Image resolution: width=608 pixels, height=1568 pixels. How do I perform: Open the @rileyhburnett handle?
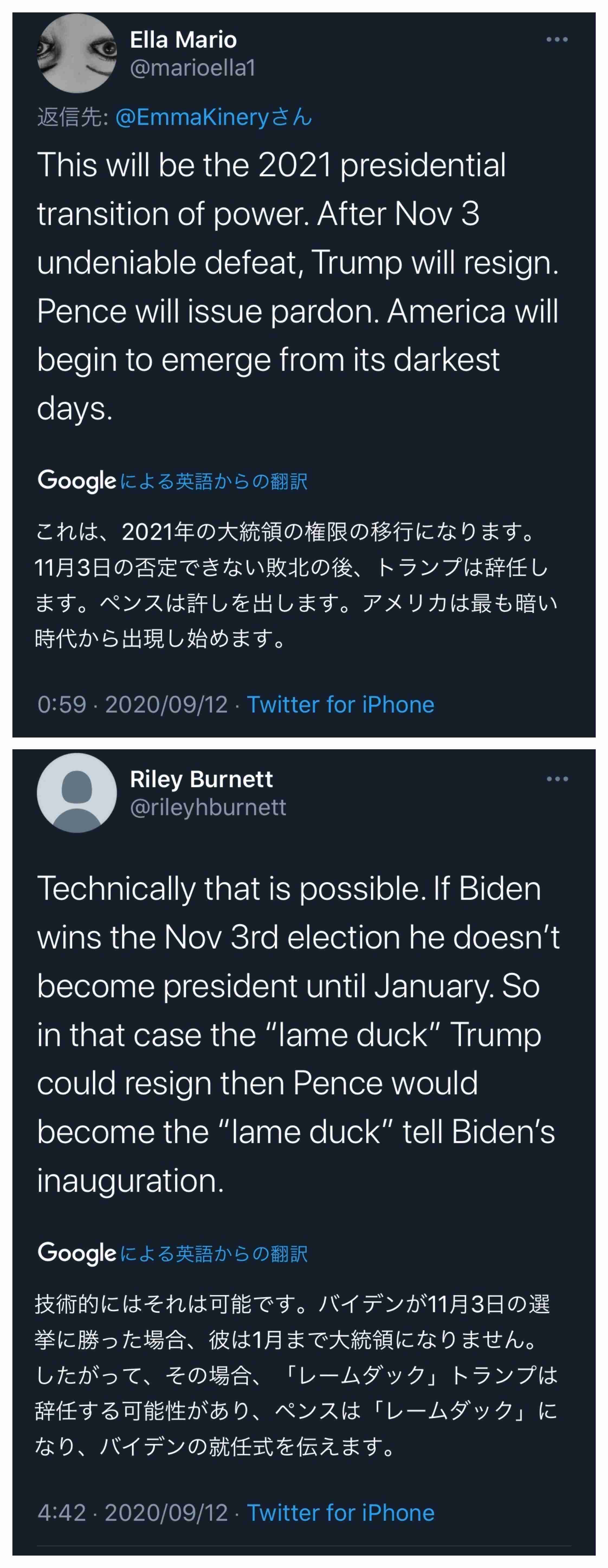coord(208,807)
